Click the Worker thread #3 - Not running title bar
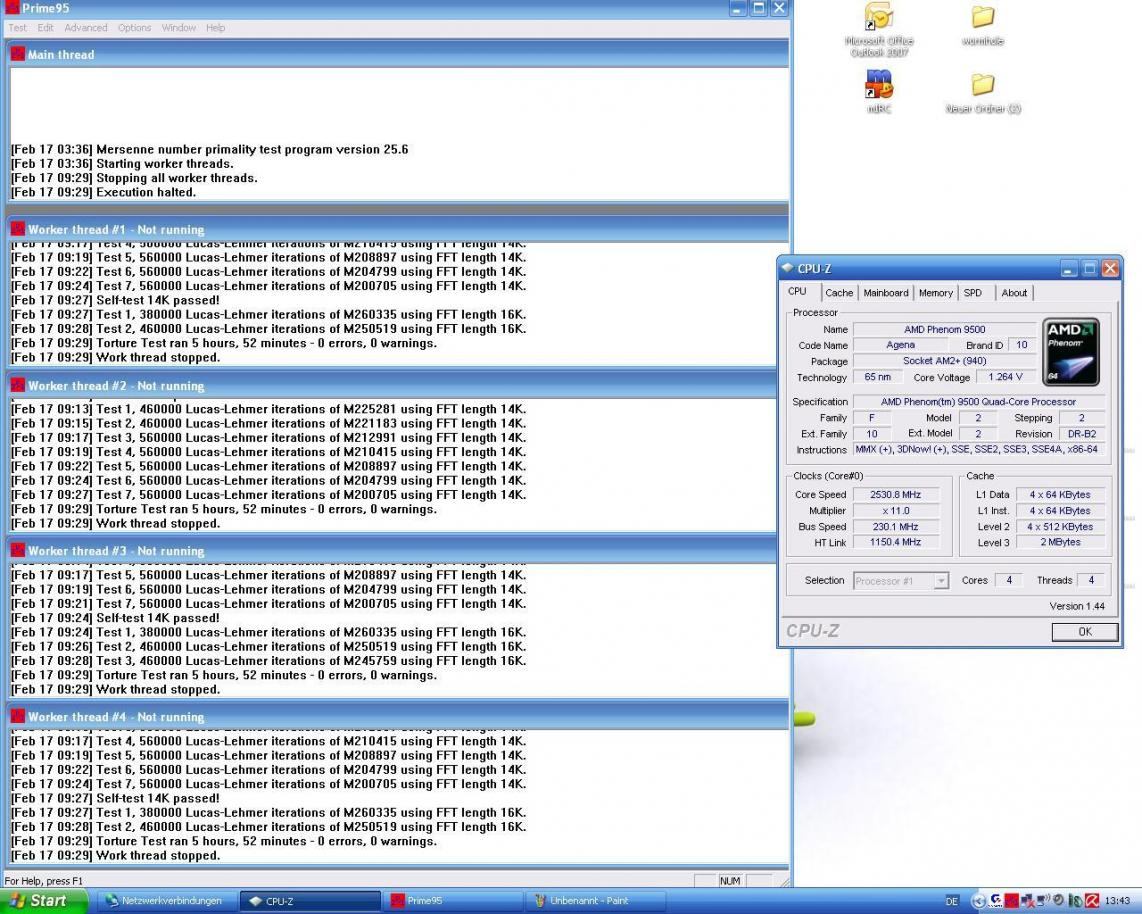 click(x=398, y=551)
